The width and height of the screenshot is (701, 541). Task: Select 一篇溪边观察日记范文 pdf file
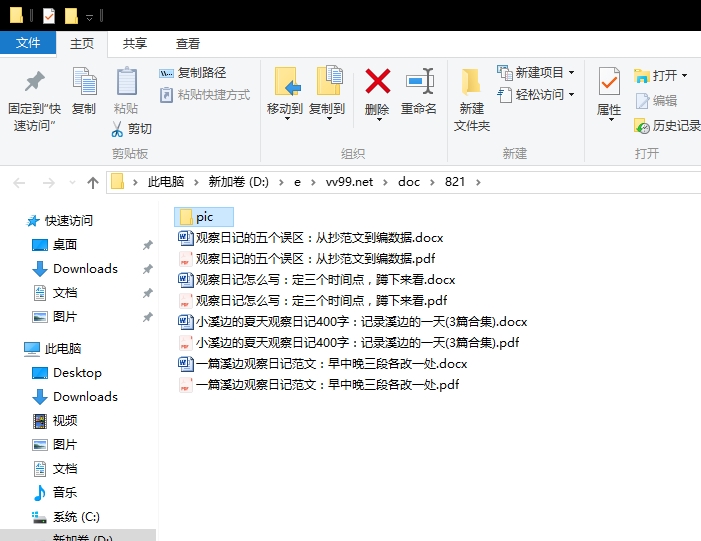click(319, 385)
